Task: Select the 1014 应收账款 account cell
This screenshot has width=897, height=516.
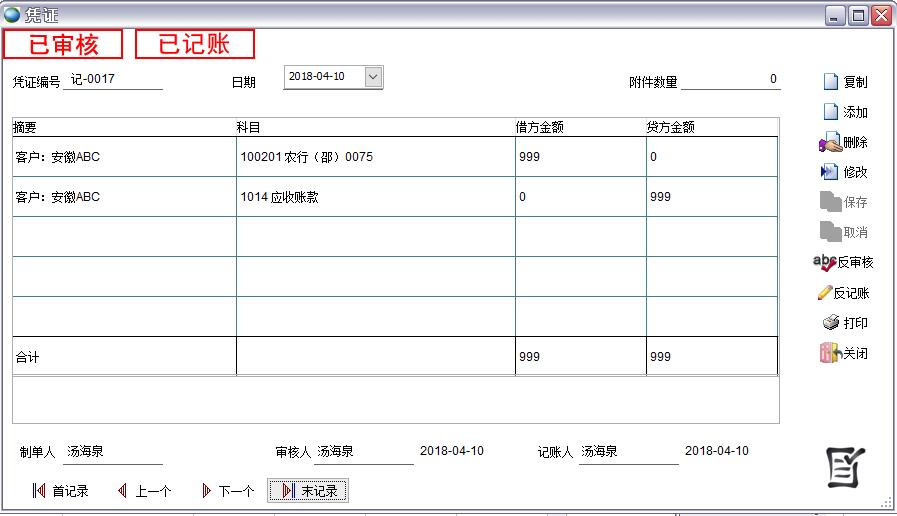Action: [x=375, y=197]
